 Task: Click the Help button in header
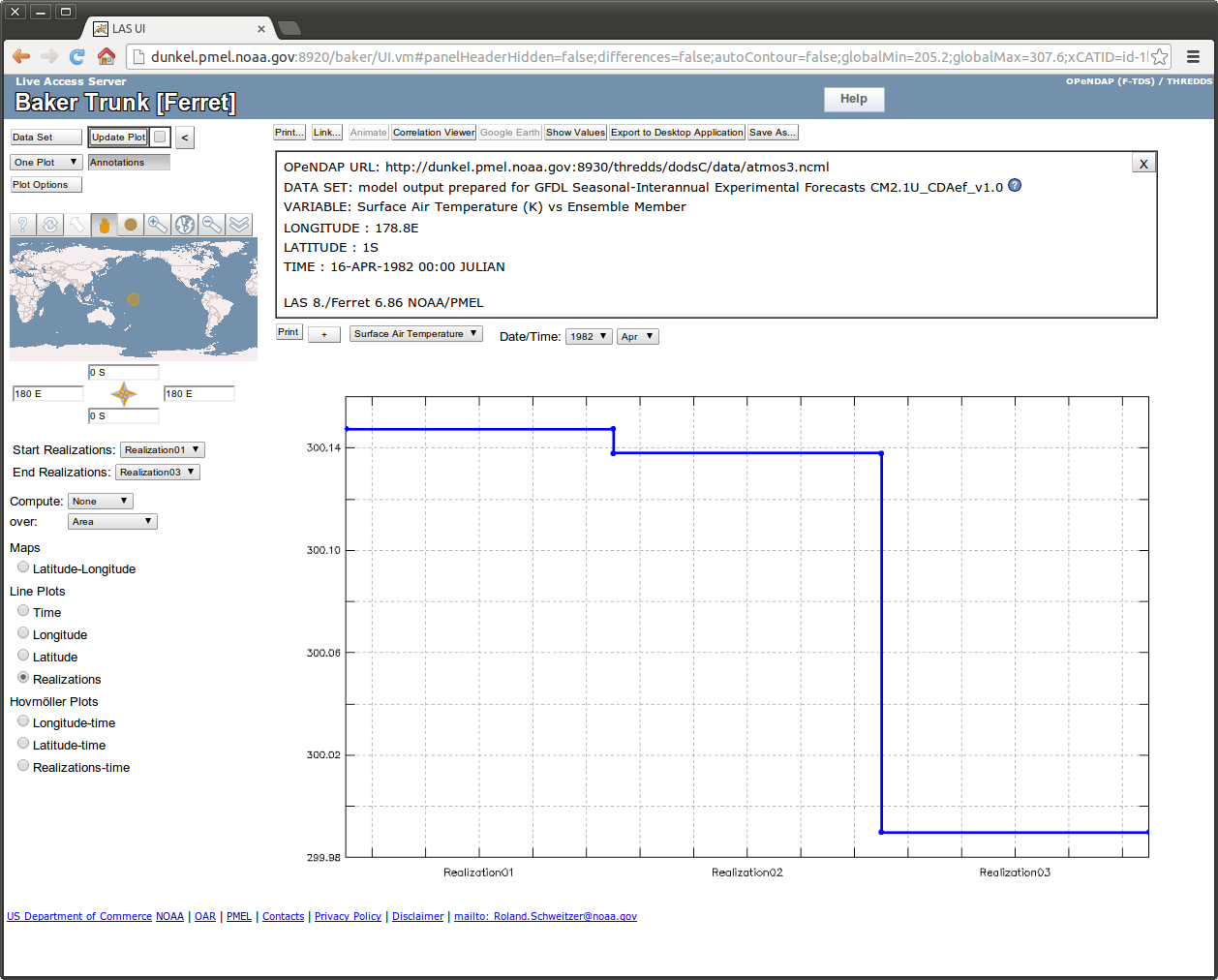(x=854, y=99)
